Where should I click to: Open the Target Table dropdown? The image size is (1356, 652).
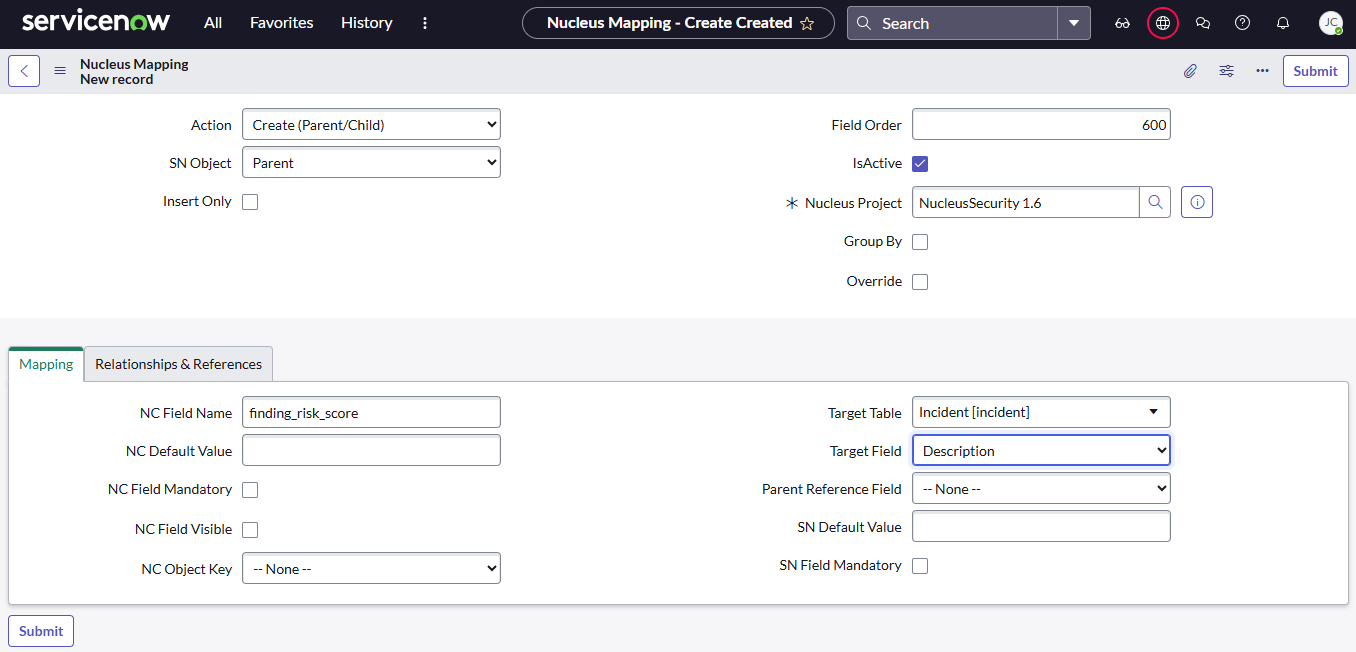click(1041, 412)
